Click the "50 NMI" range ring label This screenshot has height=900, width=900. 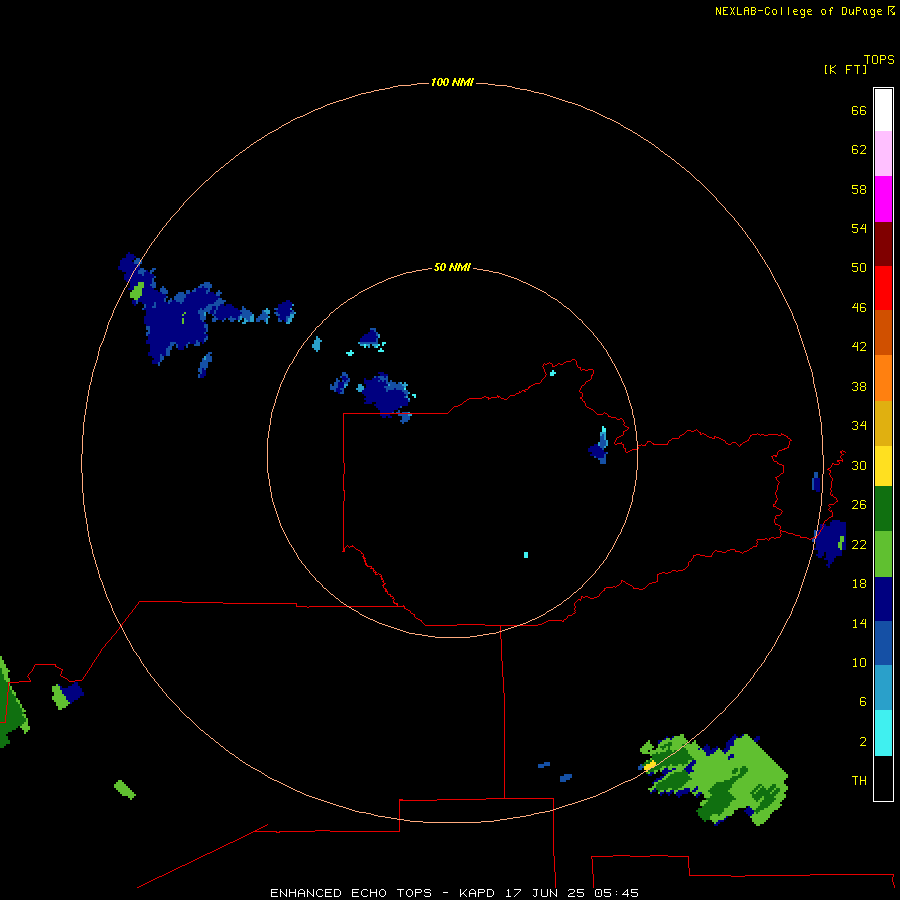tap(452, 267)
